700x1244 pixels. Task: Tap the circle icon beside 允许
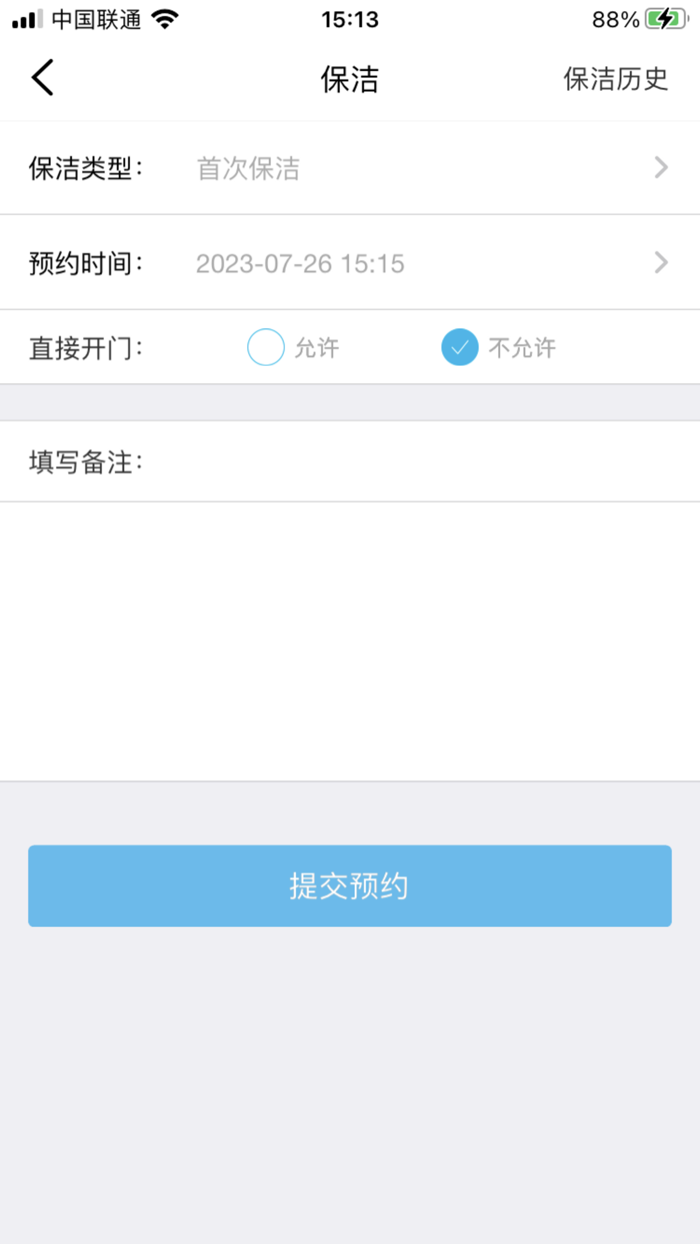tap(265, 347)
